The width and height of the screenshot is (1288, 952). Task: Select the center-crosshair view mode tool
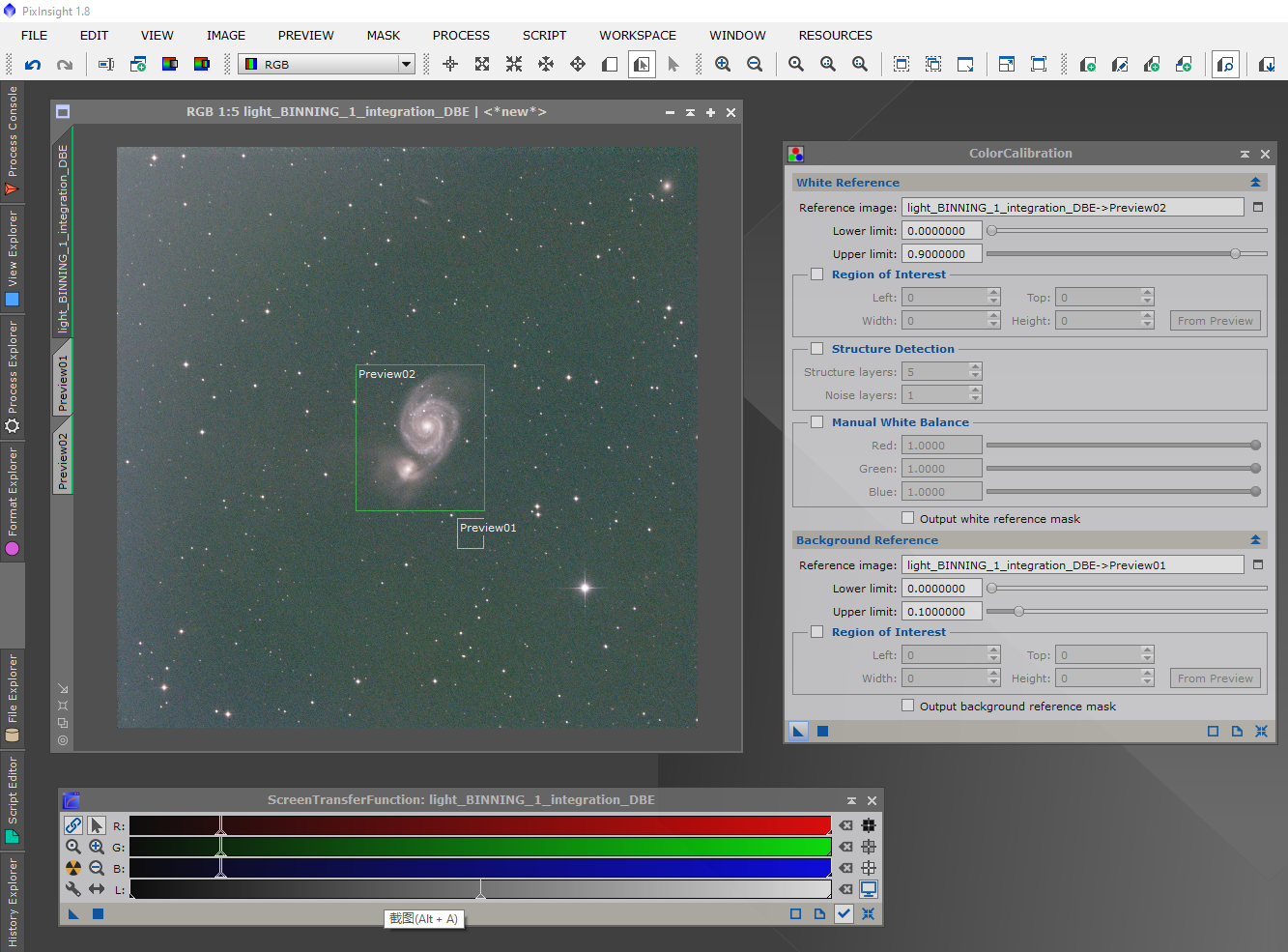point(450,65)
